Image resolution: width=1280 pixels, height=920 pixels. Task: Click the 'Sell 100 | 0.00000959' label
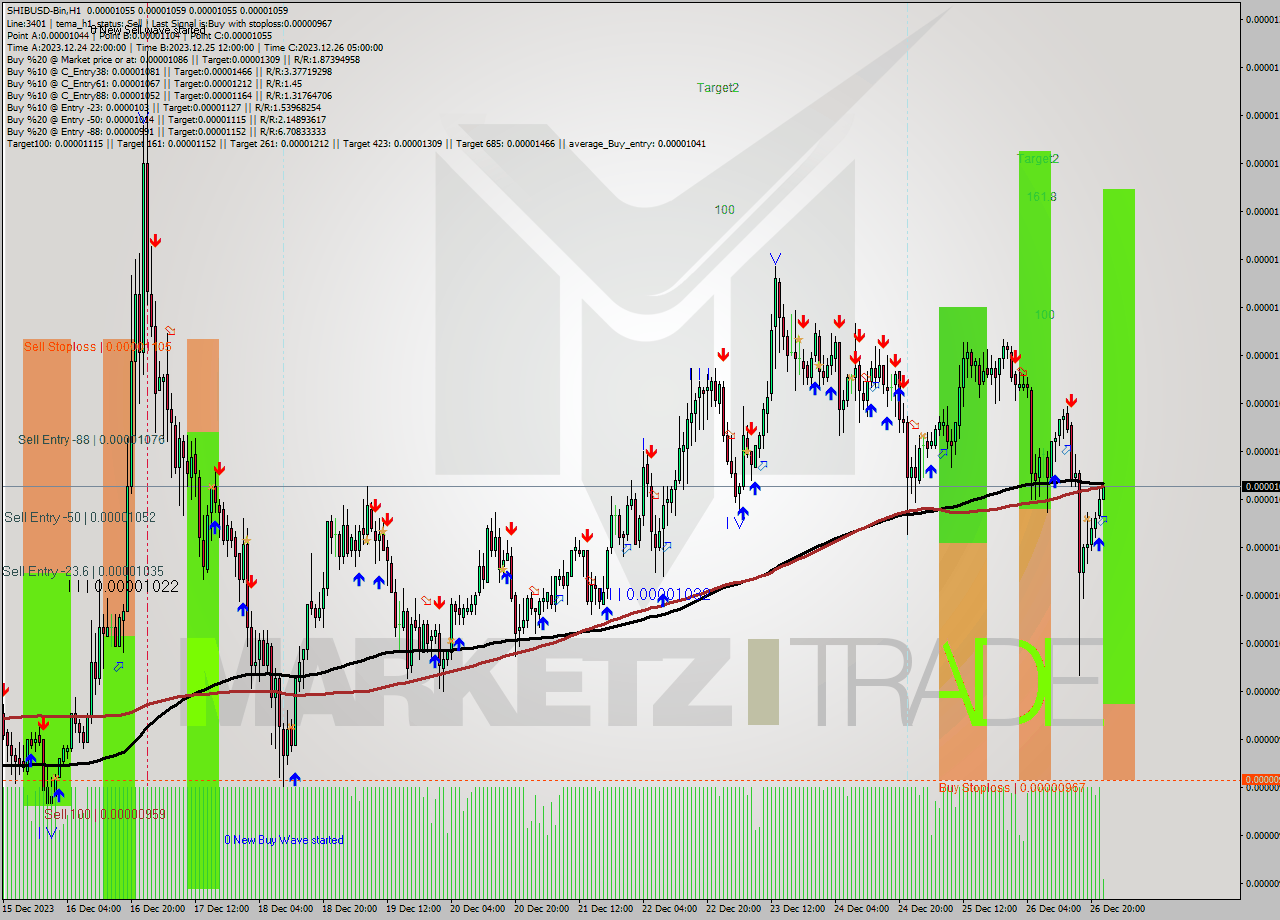click(x=105, y=814)
